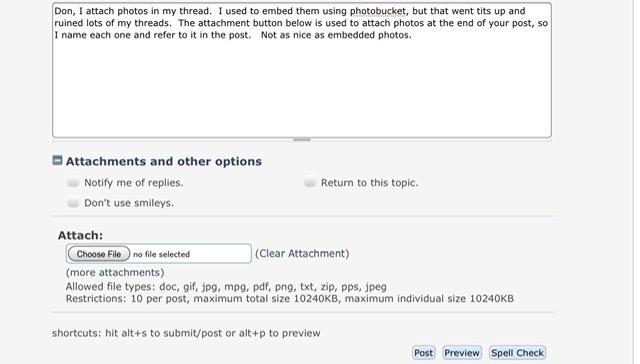Viewport: 640px width, 364px height.
Task: Click the misspelled word photobucket
Action: [378, 11]
